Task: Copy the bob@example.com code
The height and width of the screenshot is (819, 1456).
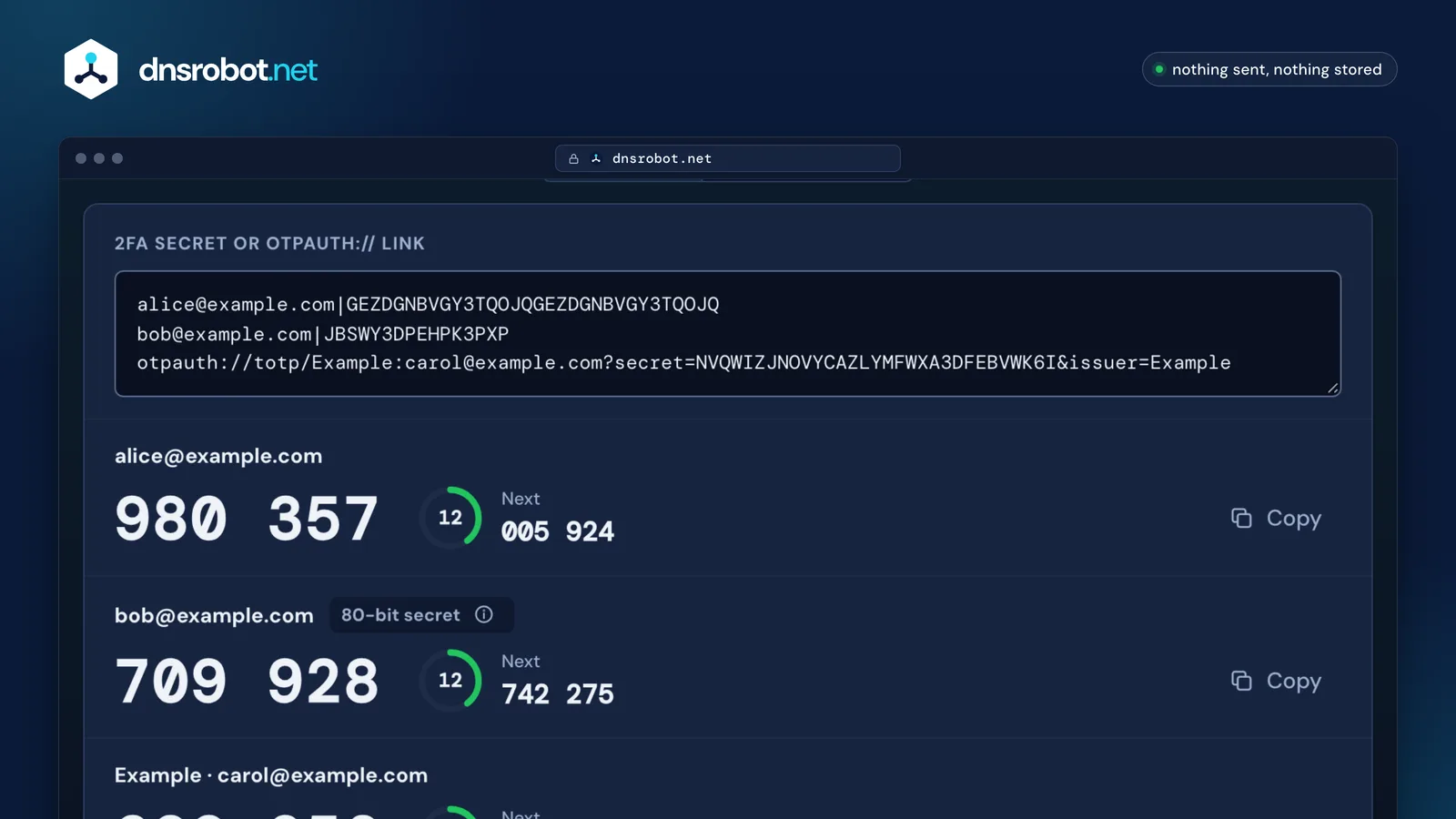Action: click(1276, 681)
